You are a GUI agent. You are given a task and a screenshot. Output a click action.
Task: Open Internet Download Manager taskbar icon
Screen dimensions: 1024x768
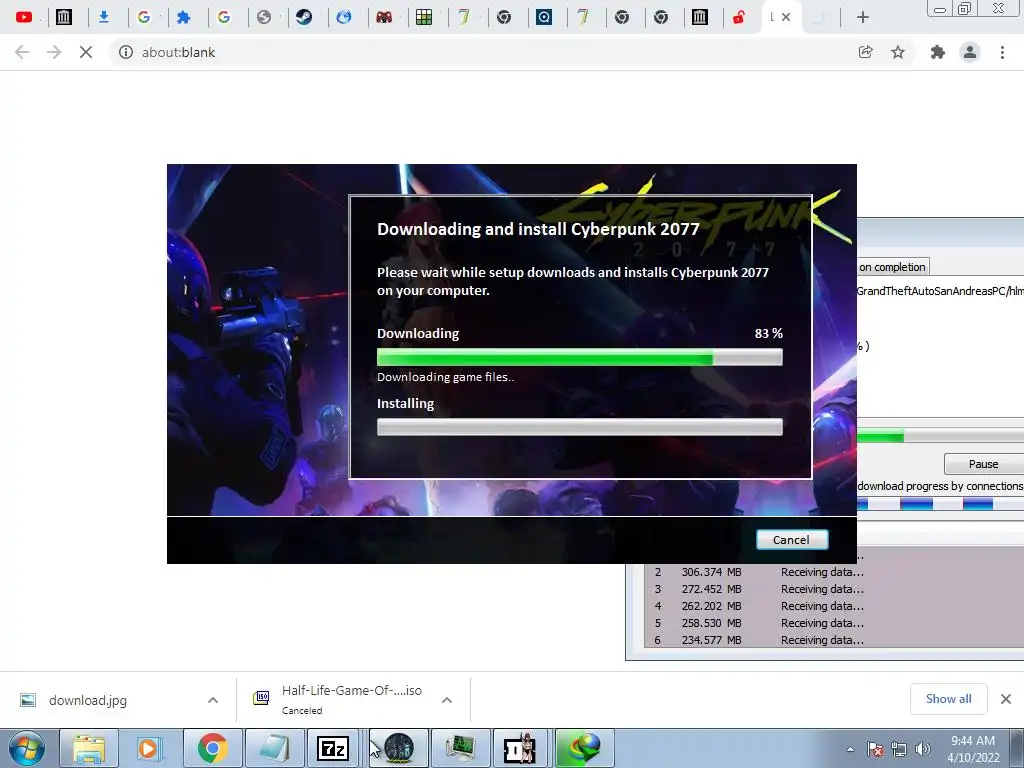click(x=583, y=748)
